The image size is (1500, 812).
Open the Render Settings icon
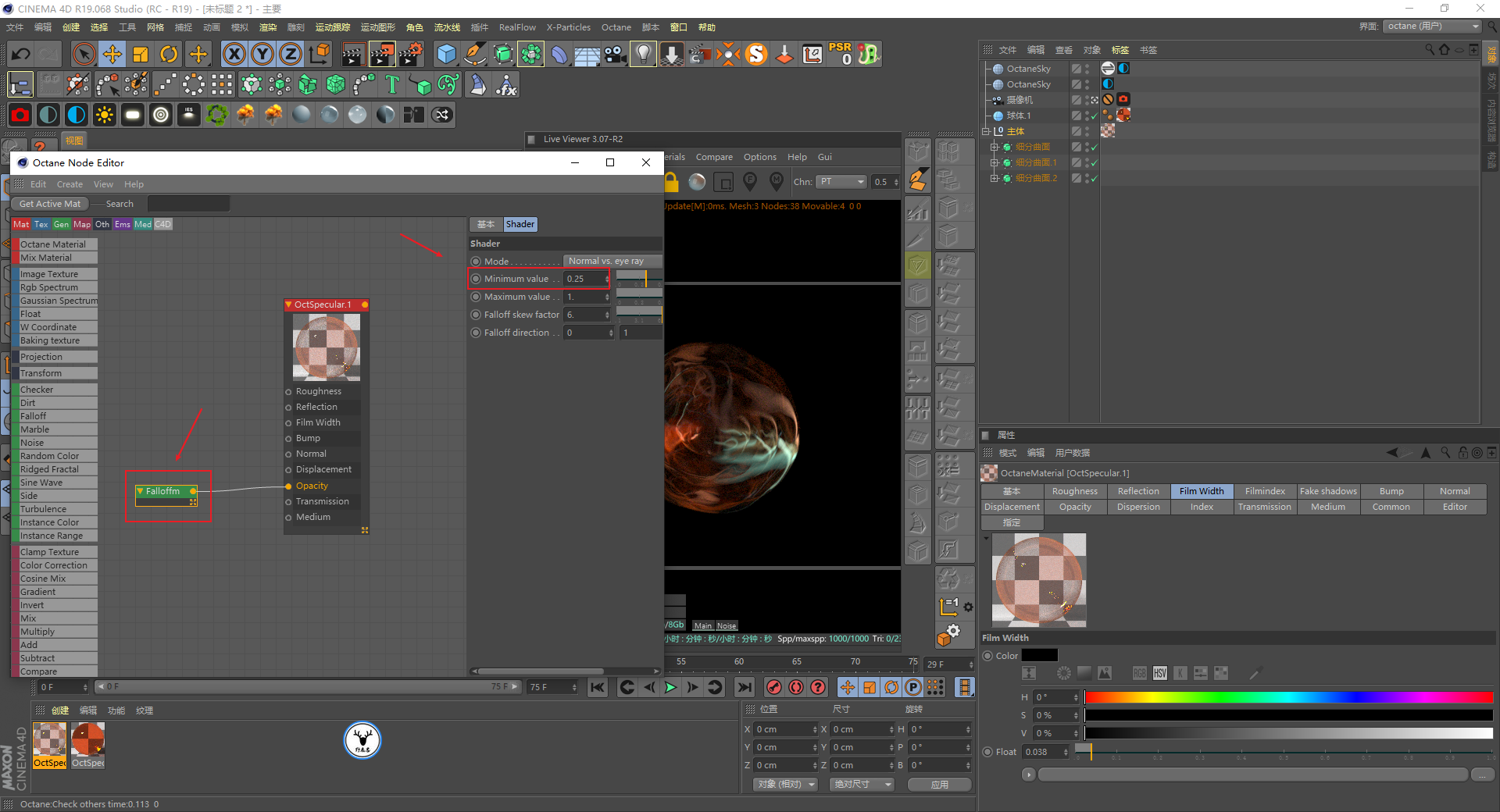tap(411, 54)
